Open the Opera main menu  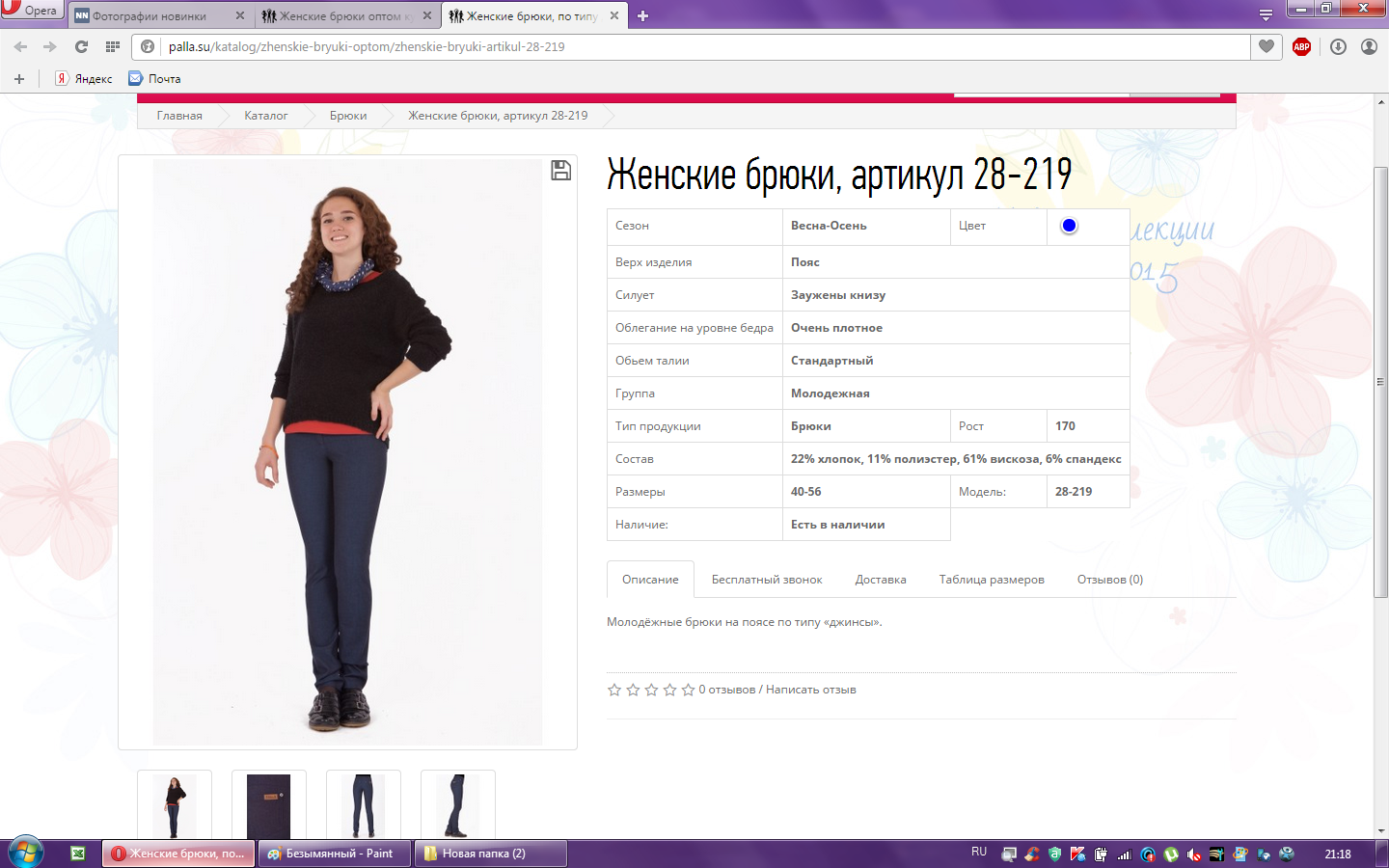(x=32, y=10)
